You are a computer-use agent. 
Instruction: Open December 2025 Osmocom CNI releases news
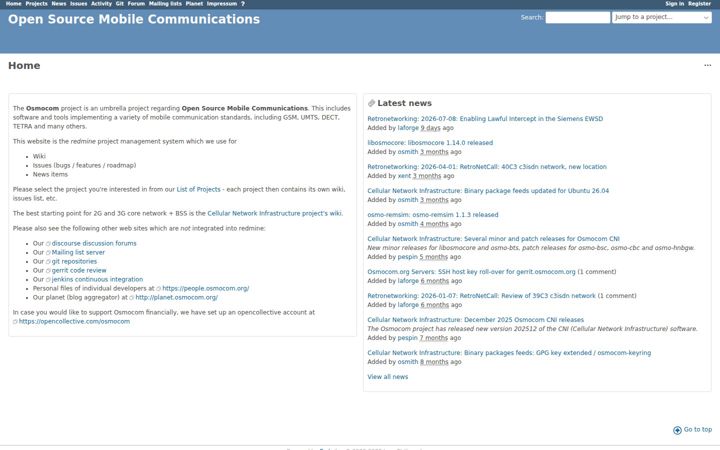[x=476, y=320]
